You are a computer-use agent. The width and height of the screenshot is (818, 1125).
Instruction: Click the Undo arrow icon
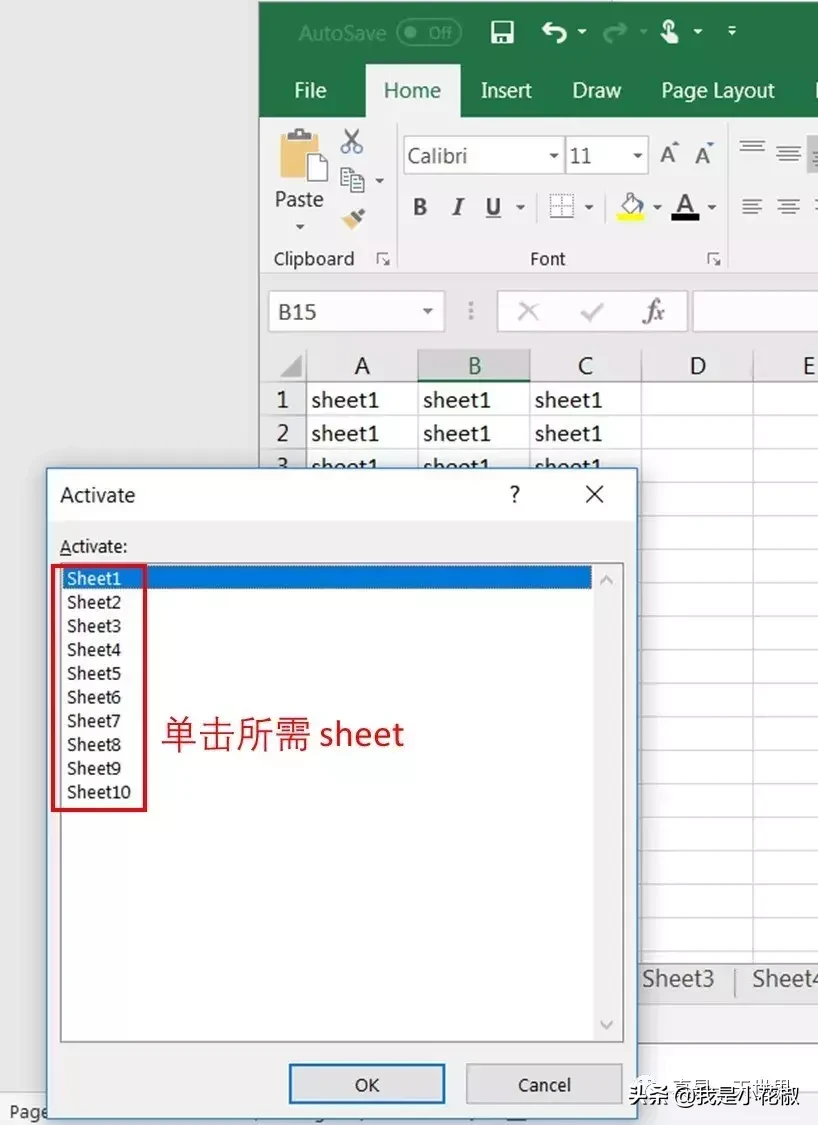(x=554, y=32)
